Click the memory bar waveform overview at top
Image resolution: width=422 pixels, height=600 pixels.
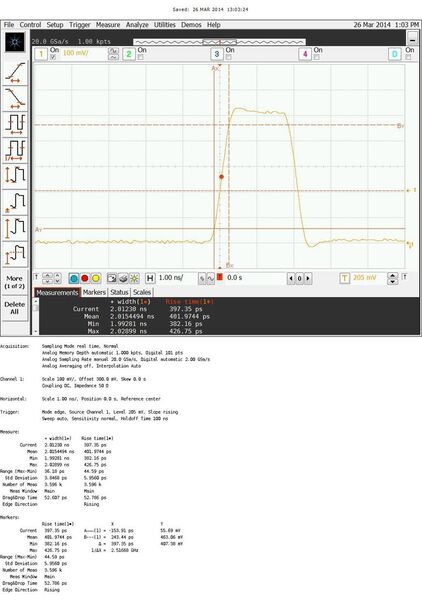coord(219,42)
